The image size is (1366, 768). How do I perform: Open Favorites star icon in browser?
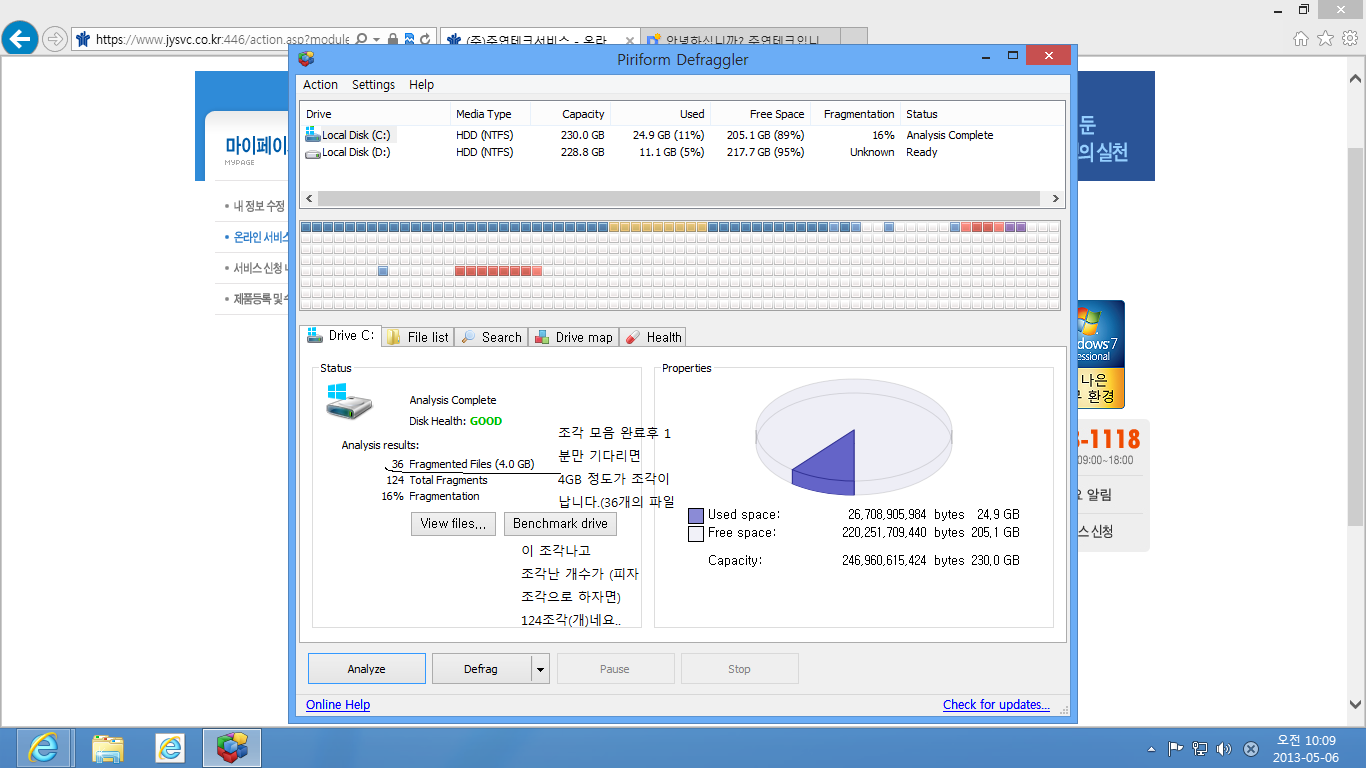pyautogui.click(x=1325, y=38)
